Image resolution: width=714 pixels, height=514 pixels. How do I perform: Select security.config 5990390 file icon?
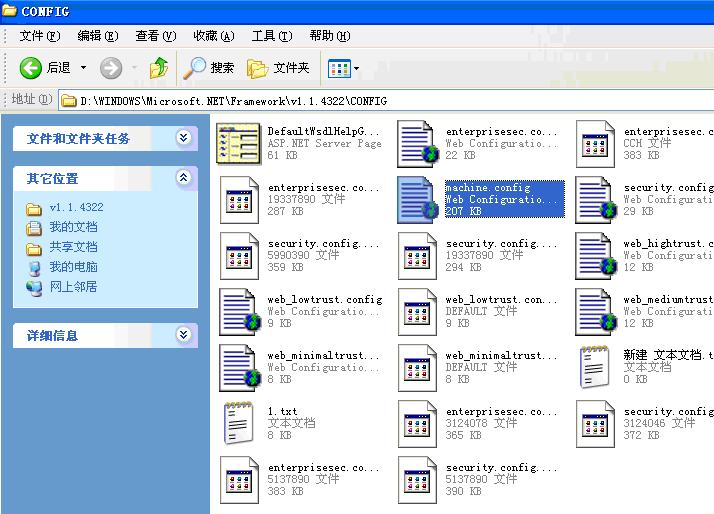click(x=239, y=256)
